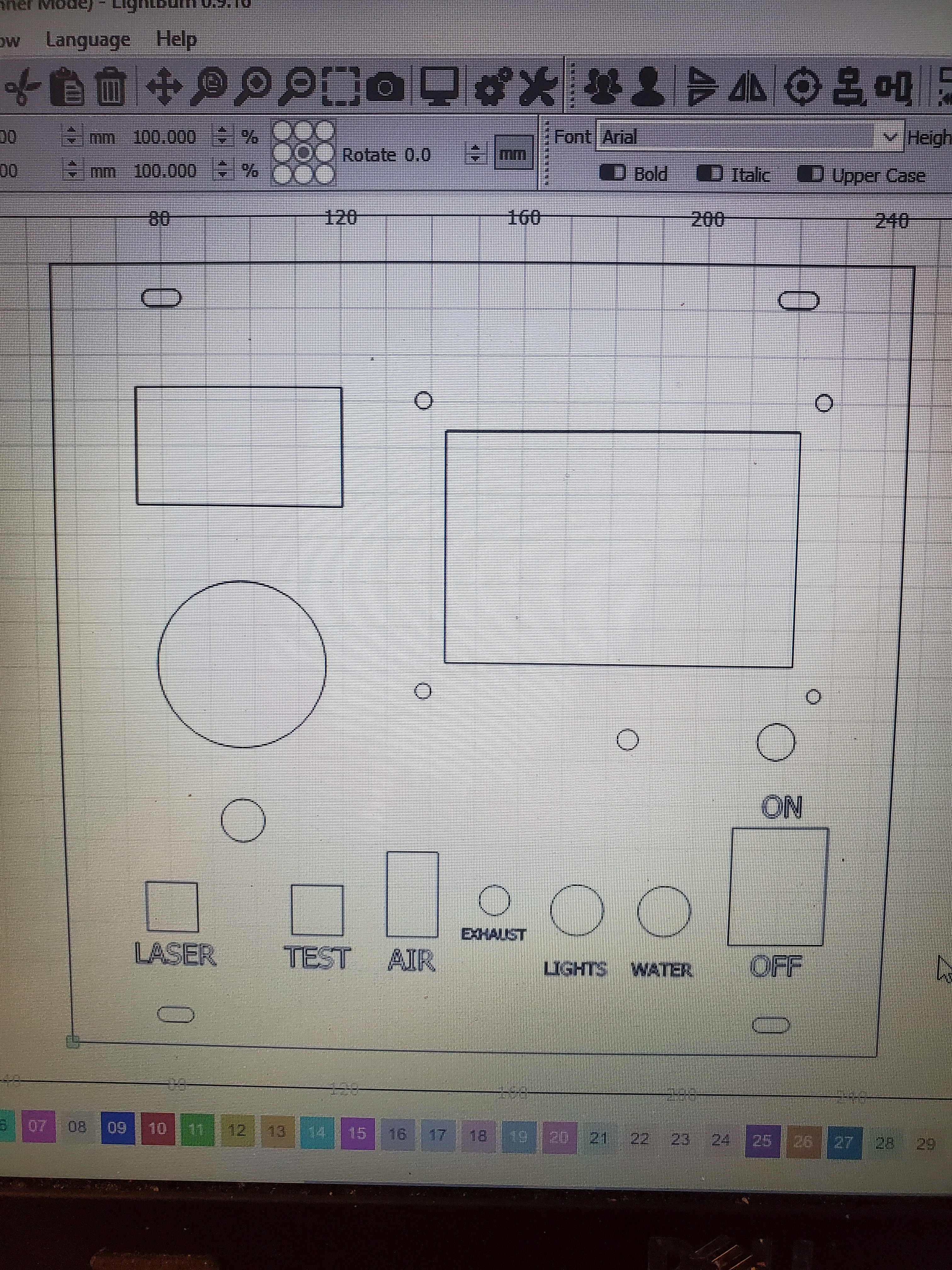Open the Language menu
Viewport: 952px width, 1270px height.
click(x=88, y=40)
